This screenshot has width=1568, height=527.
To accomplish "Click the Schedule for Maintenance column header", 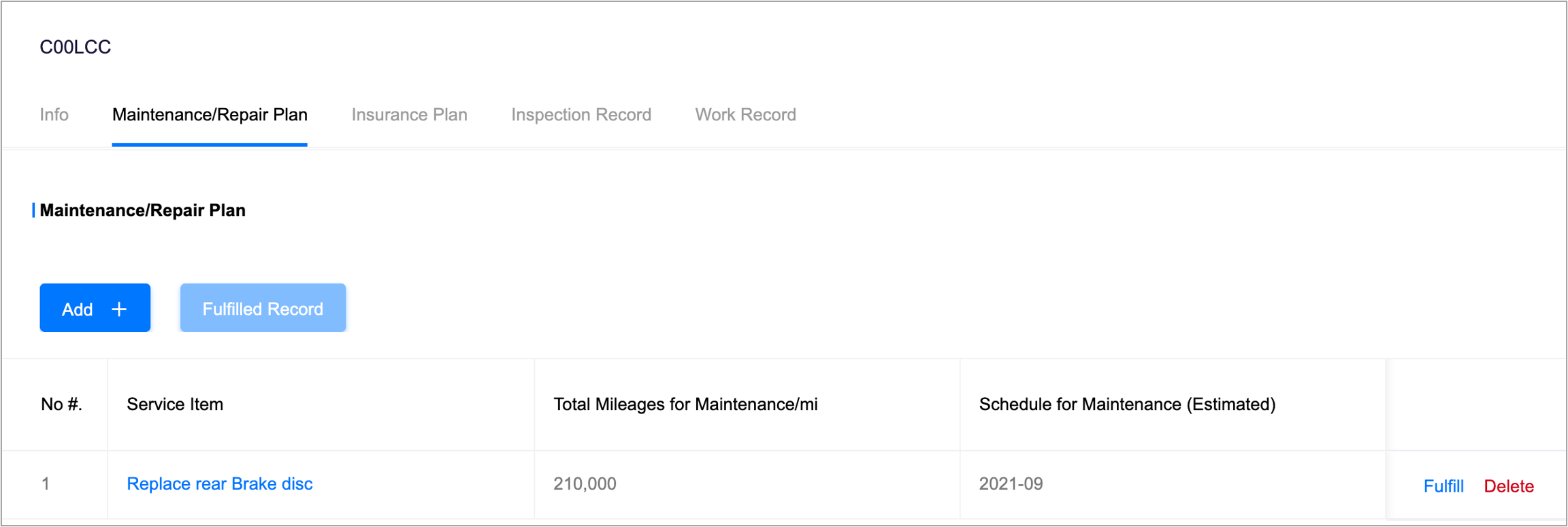I will click(x=1127, y=405).
